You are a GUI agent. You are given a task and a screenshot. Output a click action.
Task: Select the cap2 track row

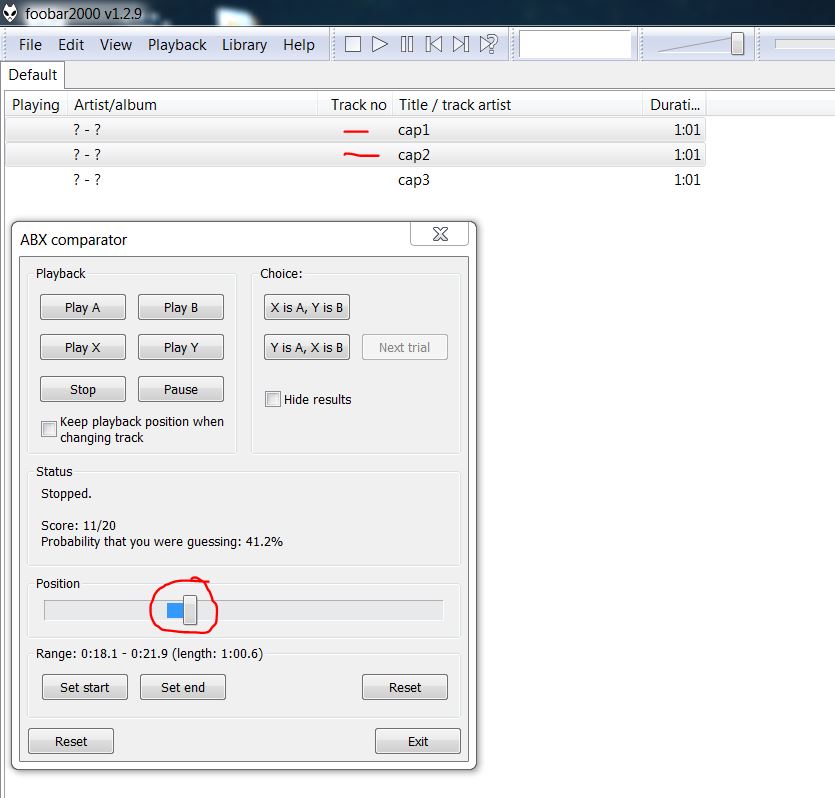(355, 155)
